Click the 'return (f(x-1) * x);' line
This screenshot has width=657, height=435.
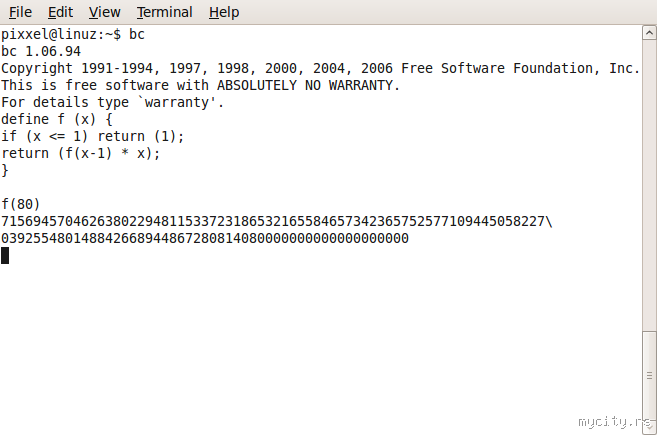[x=81, y=153]
